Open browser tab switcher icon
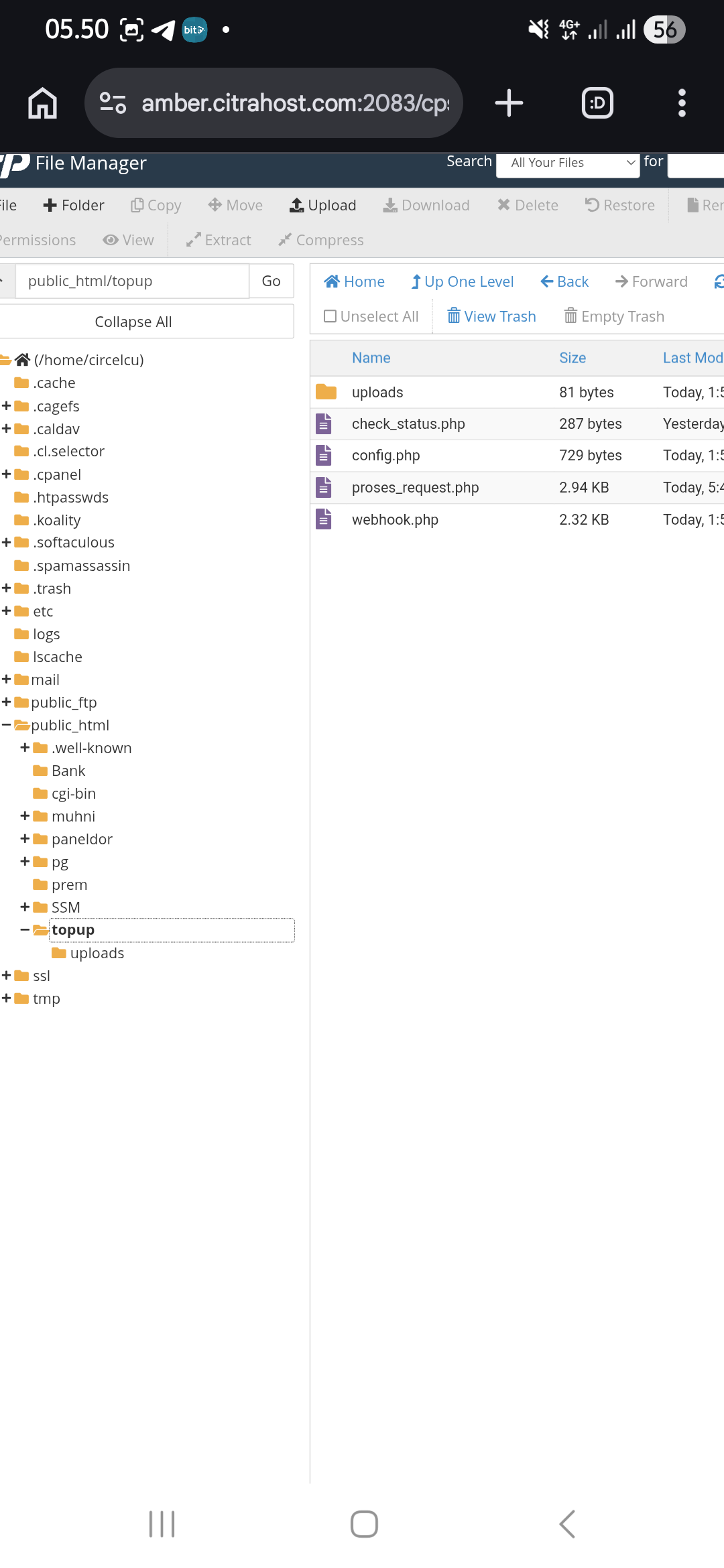The width and height of the screenshot is (724, 1568). 597,103
